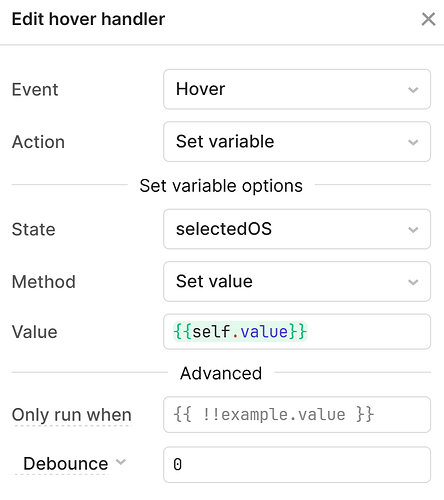Close the Edit hover handler panel
Image resolution: width=444 pixels, height=500 pixels.
[x=428, y=19]
